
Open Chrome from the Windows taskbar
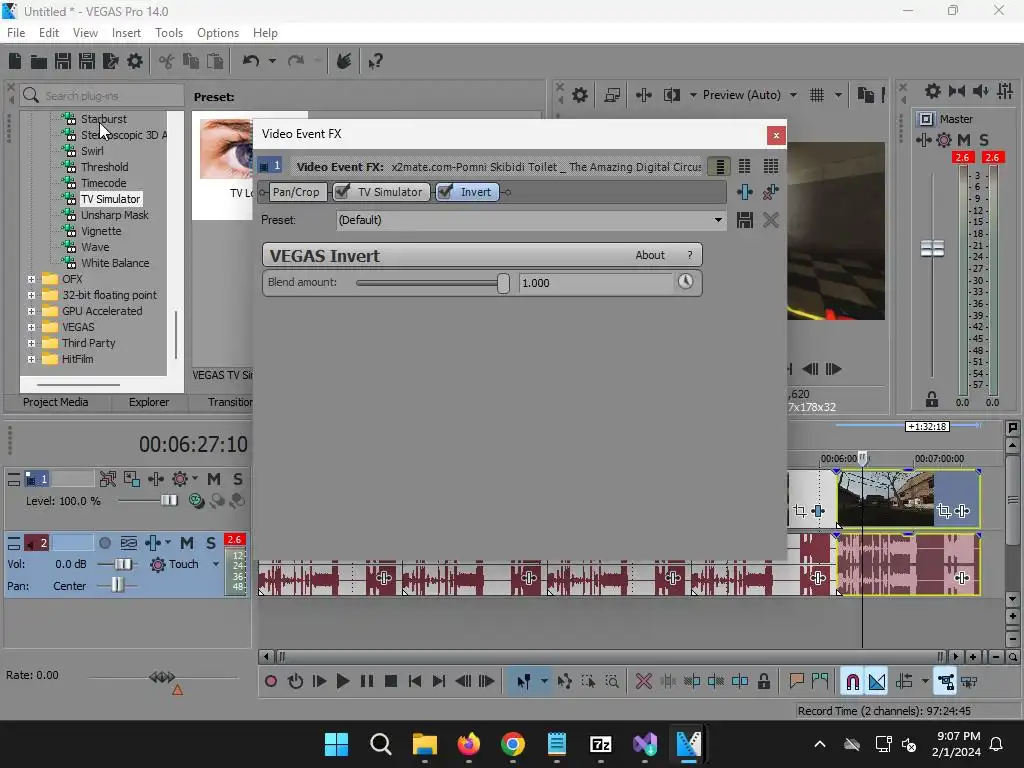[513, 744]
